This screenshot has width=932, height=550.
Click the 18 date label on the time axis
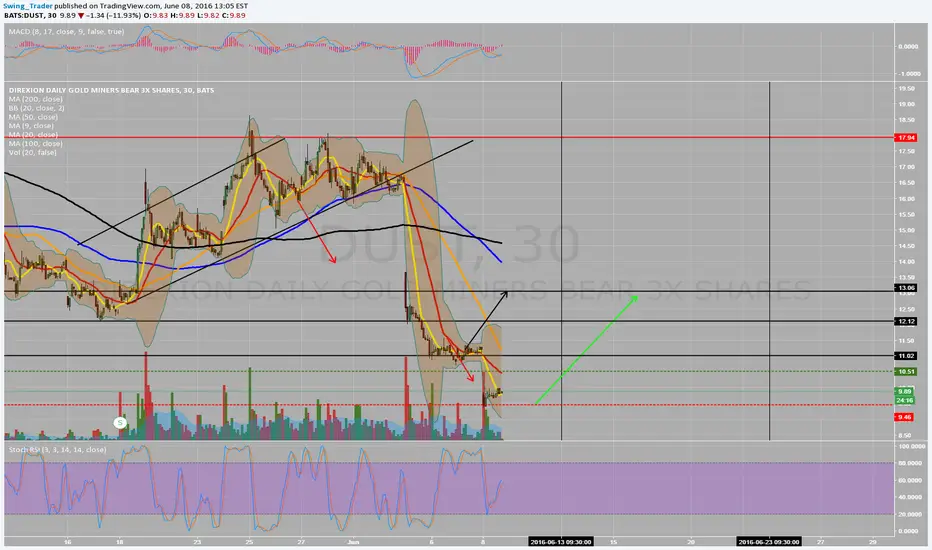[x=119, y=542]
